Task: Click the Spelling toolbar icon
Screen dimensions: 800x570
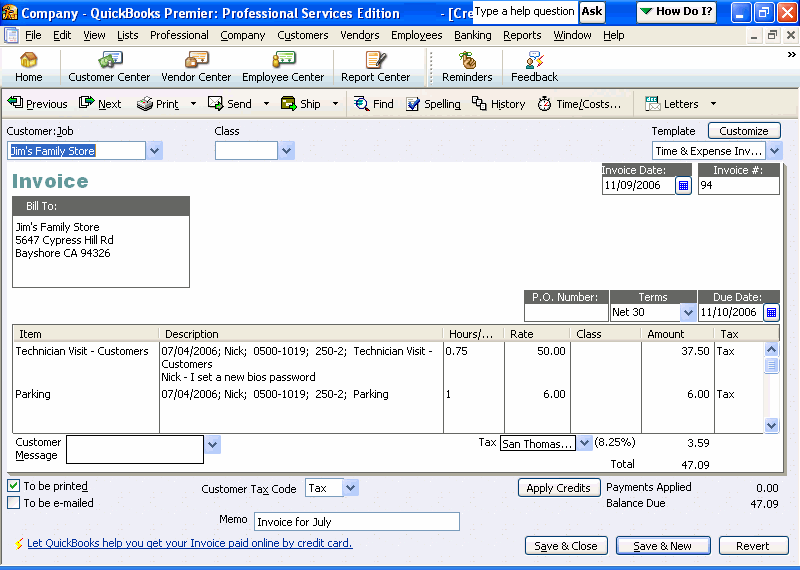Action: (x=432, y=104)
